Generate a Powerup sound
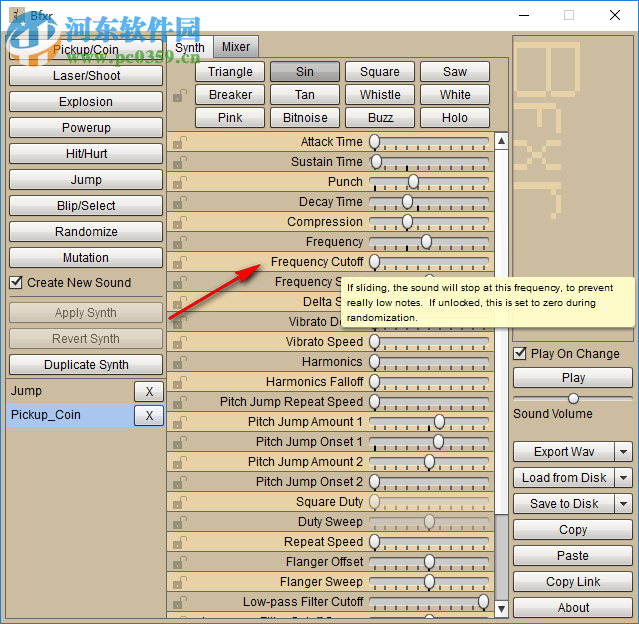Image resolution: width=639 pixels, height=624 pixels. tap(86, 128)
